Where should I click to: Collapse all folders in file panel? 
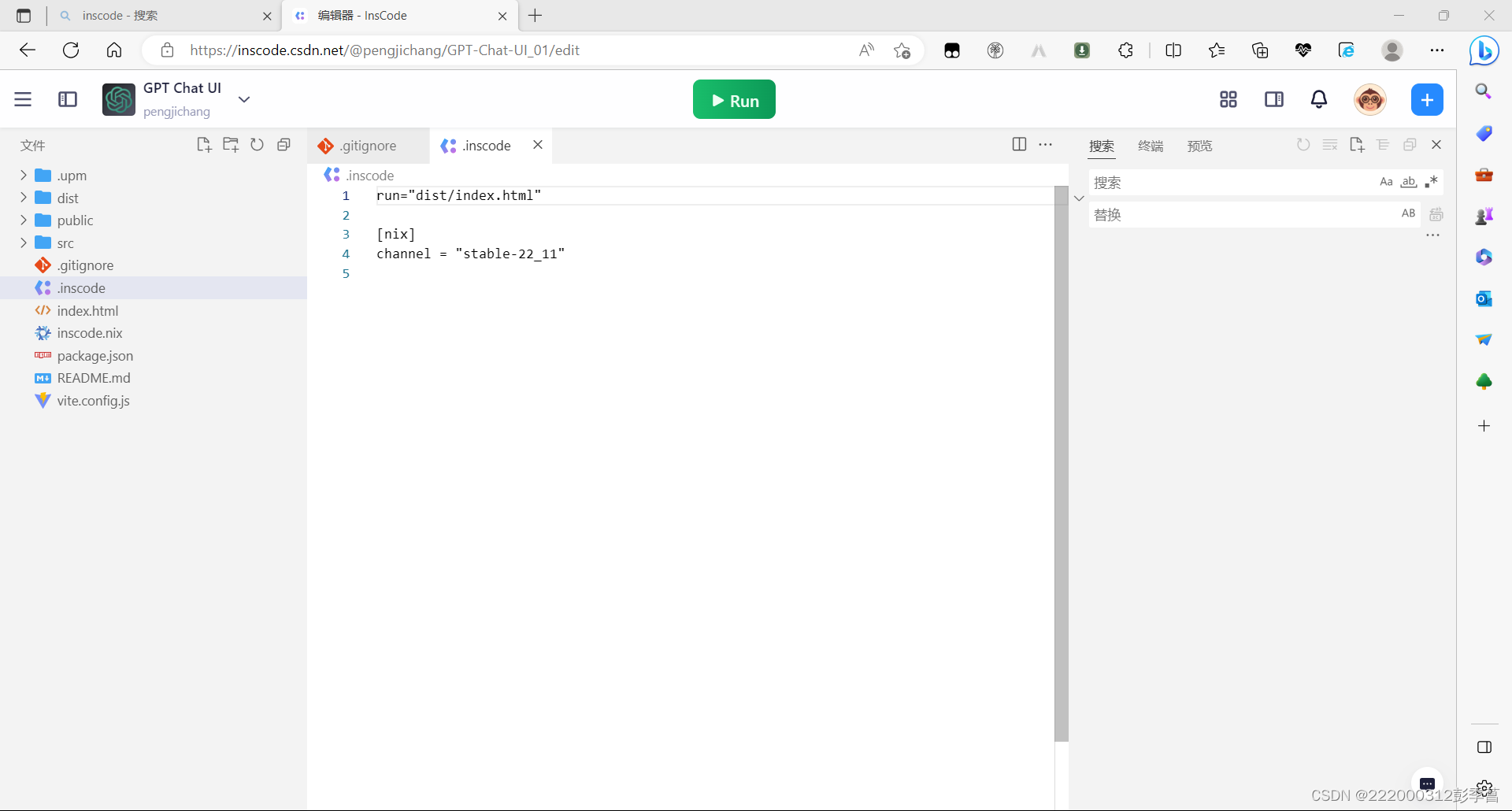283,145
